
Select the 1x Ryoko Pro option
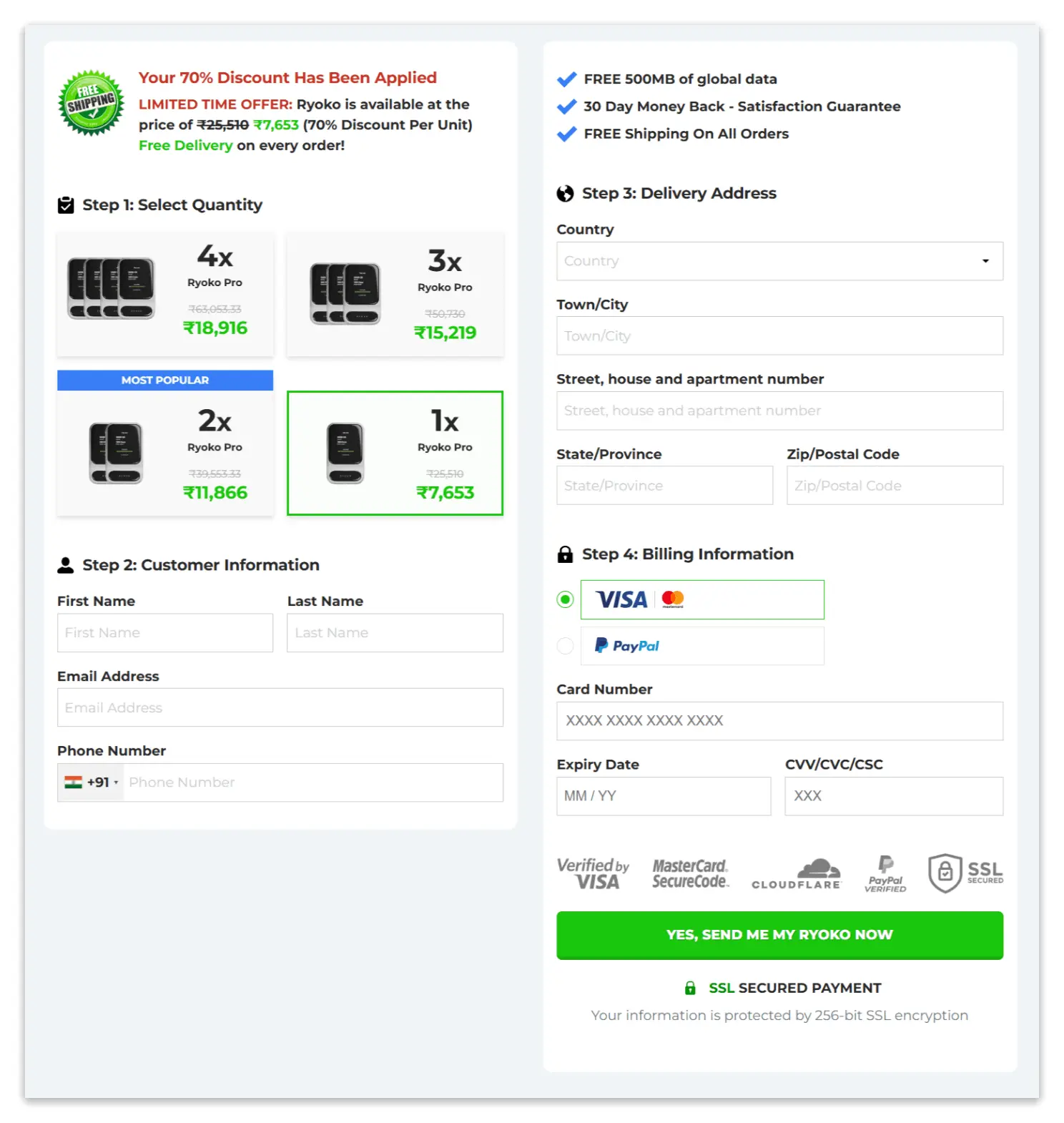(x=395, y=453)
